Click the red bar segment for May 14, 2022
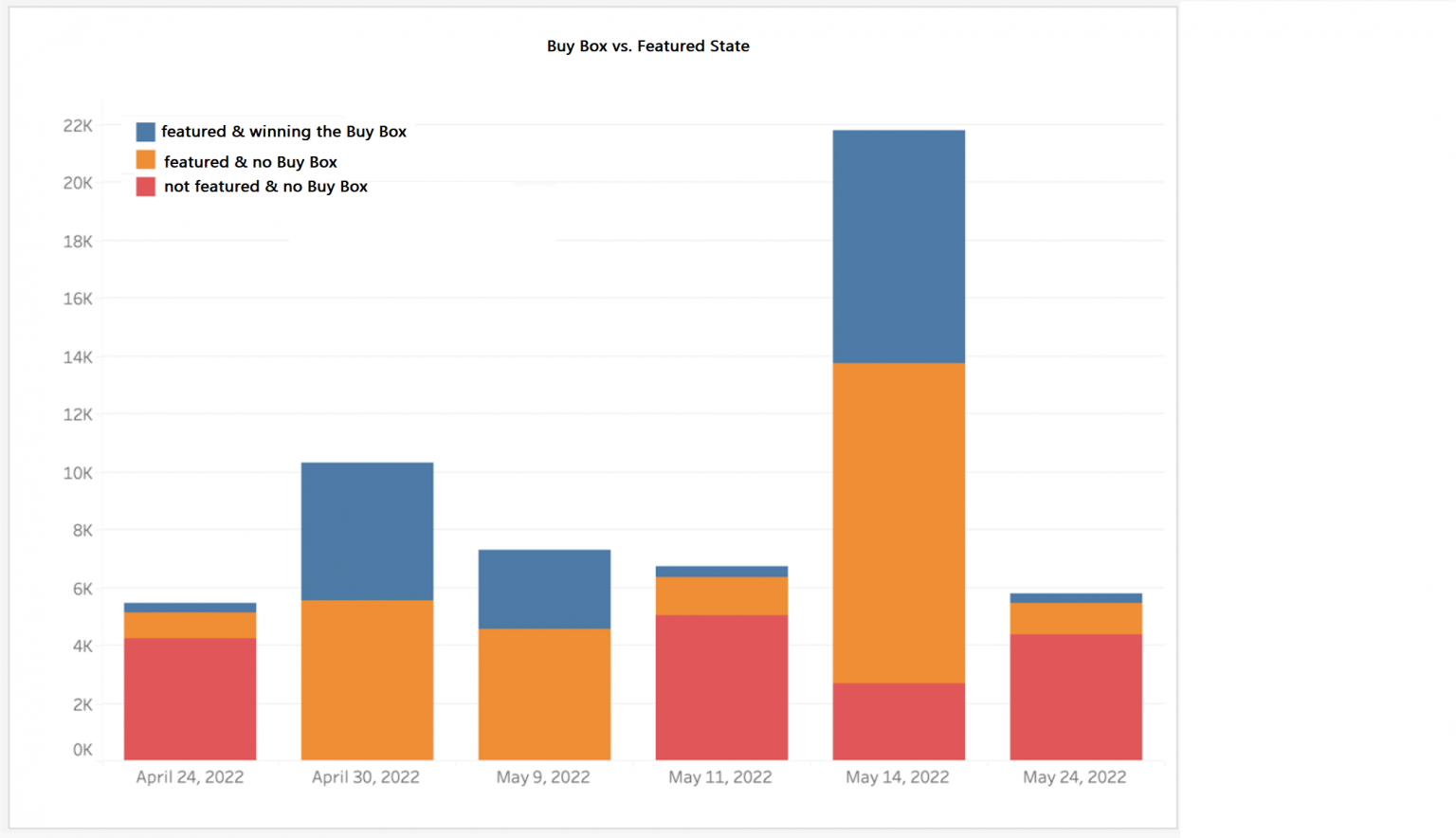The width and height of the screenshot is (1456, 838). (899, 721)
